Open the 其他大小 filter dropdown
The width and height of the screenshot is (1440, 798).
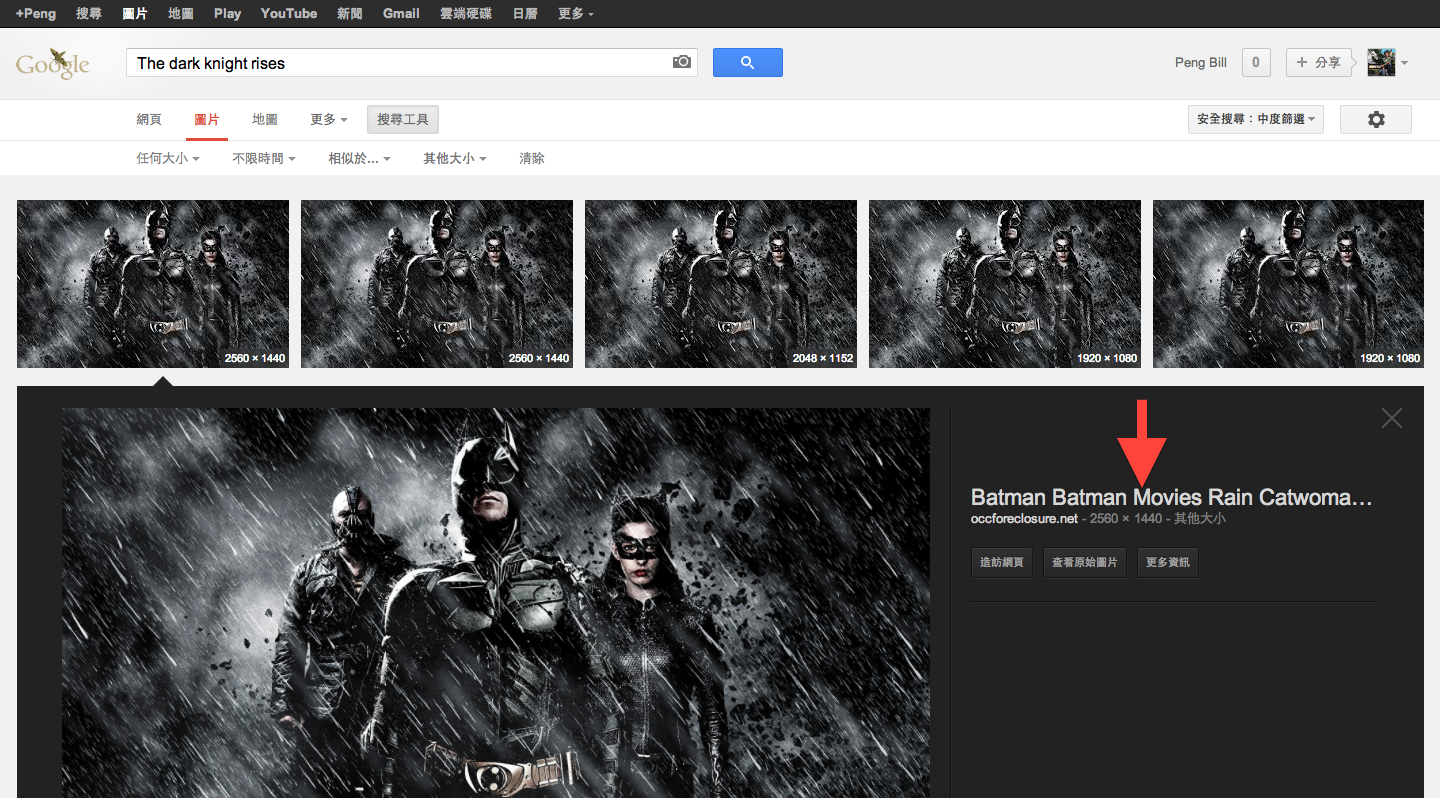pos(455,158)
